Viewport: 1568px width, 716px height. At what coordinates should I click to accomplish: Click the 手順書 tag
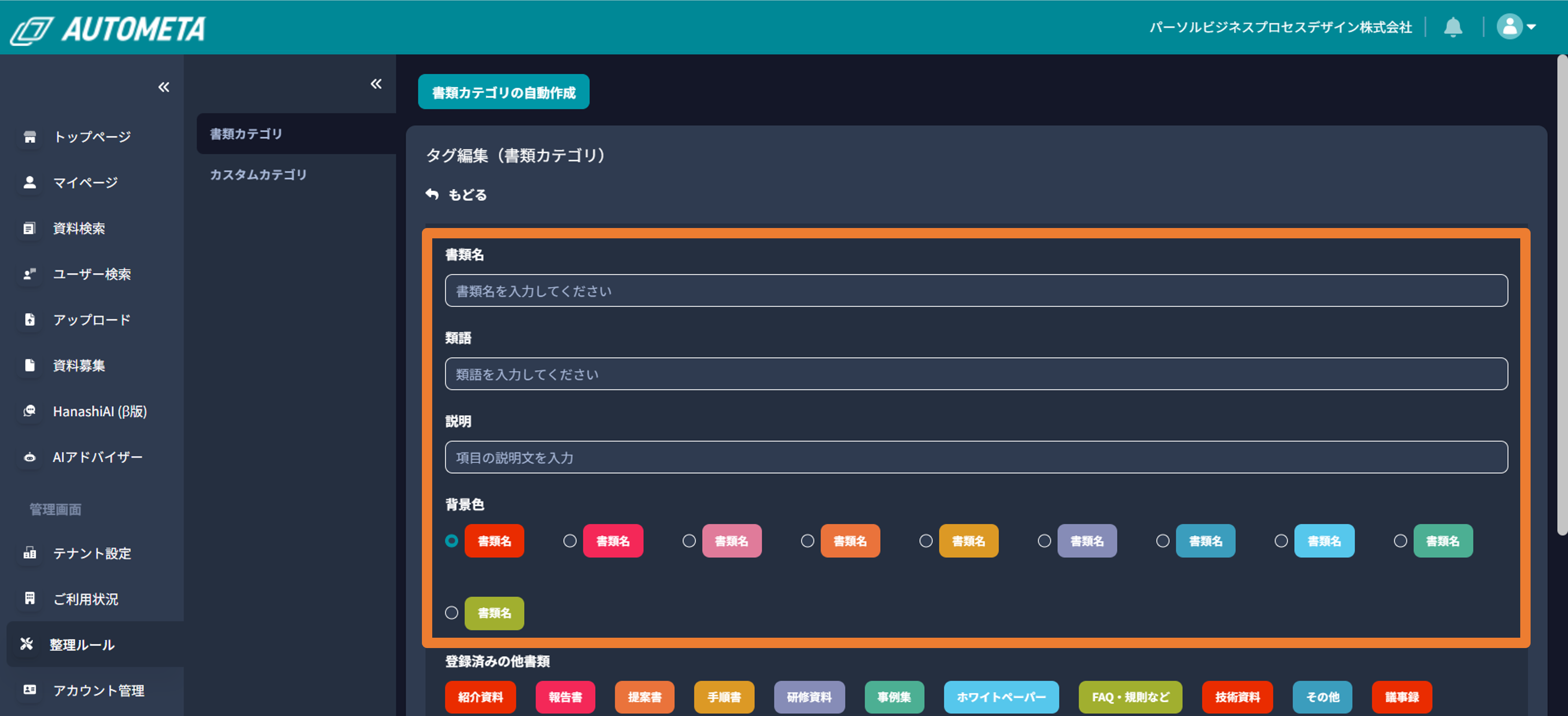724,697
